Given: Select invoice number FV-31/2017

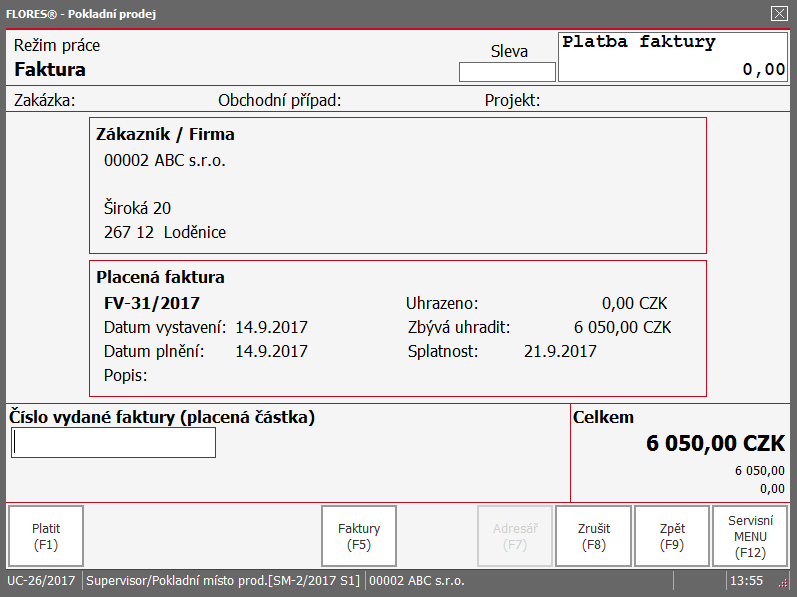Looking at the screenshot, I should tap(151, 303).
